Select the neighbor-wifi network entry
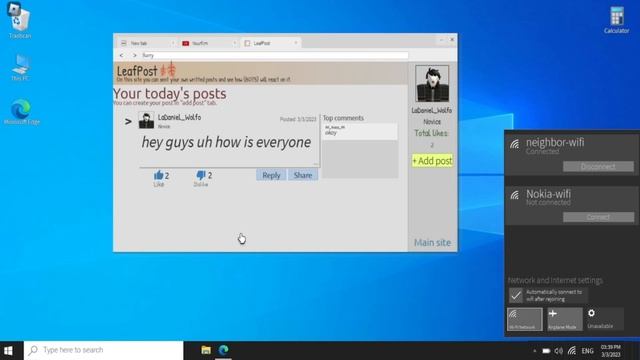 click(571, 154)
